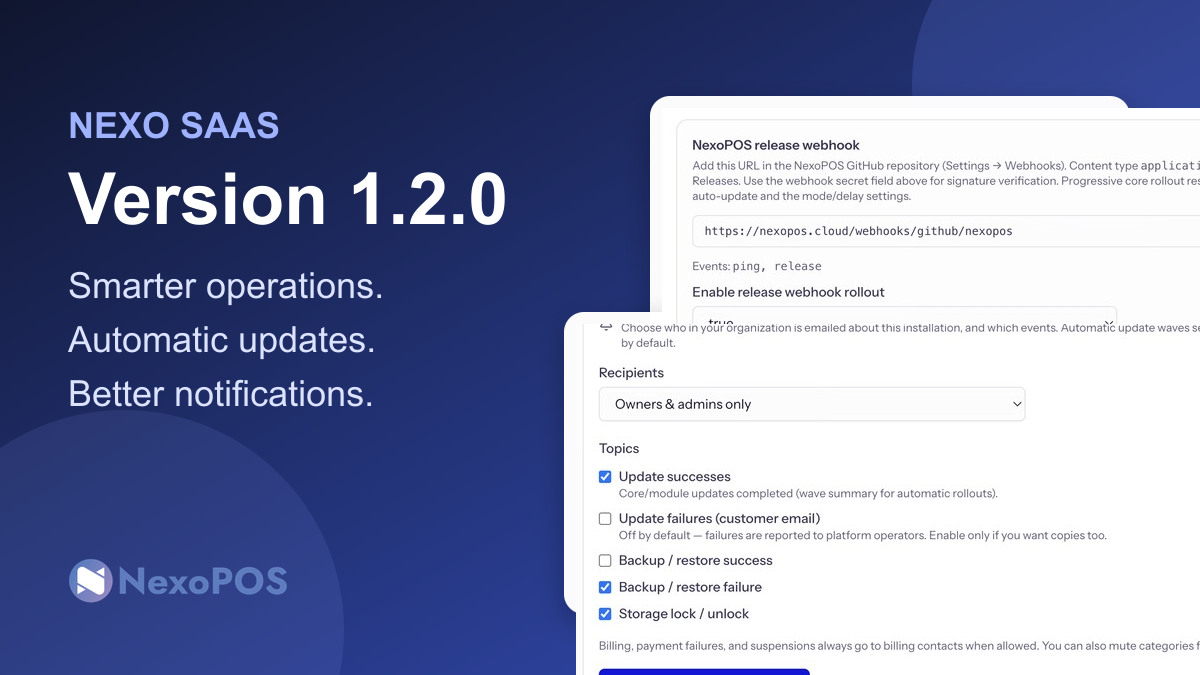Click 'Core/module updates completed' description
Image resolution: width=1200 pixels, height=675 pixels.
tap(808, 494)
